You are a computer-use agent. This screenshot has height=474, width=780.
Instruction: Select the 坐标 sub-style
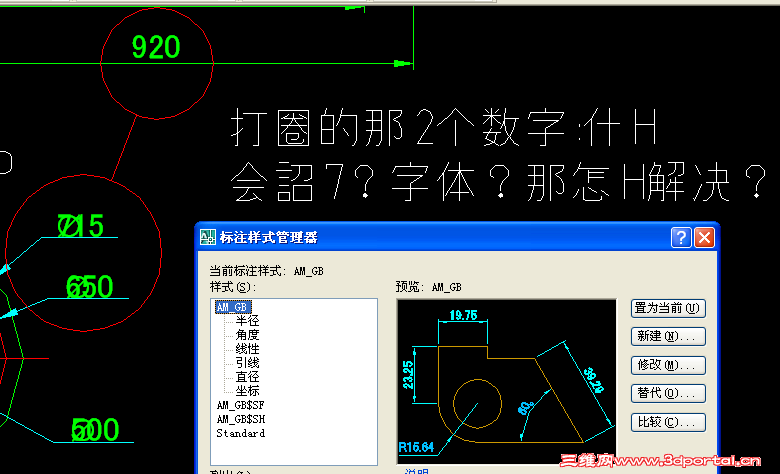247,391
